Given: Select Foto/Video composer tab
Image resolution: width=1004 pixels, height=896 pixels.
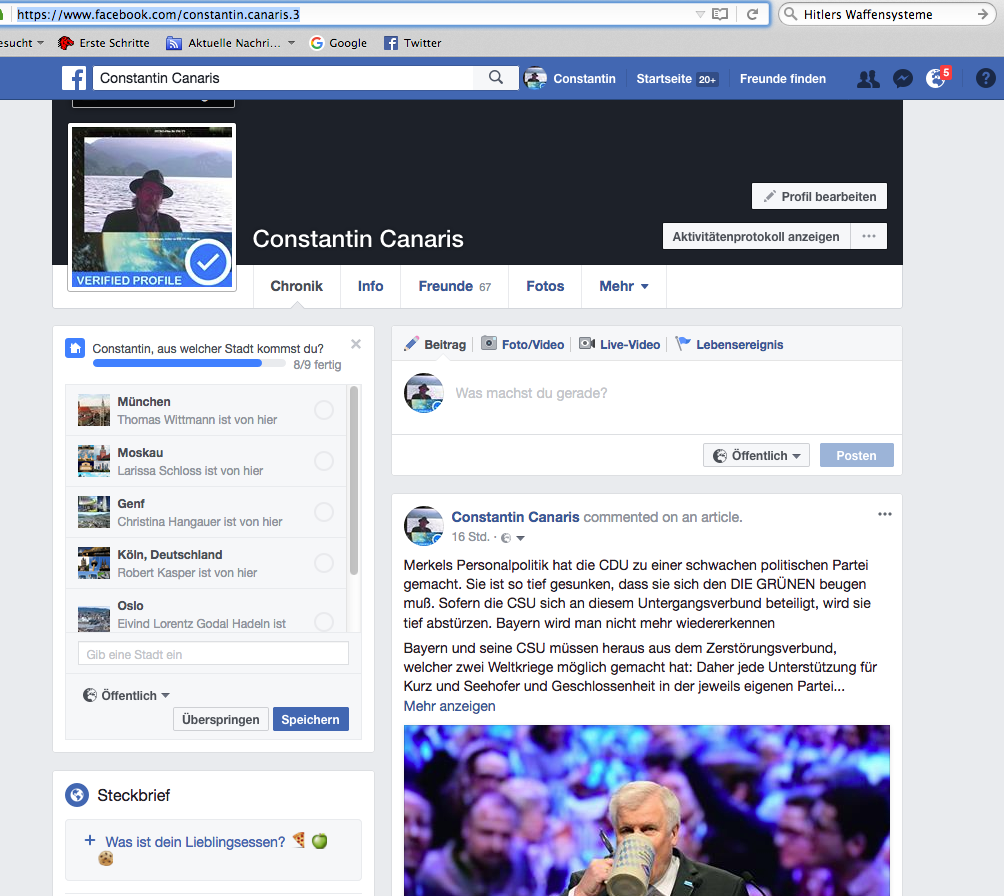Looking at the screenshot, I should 523,345.
